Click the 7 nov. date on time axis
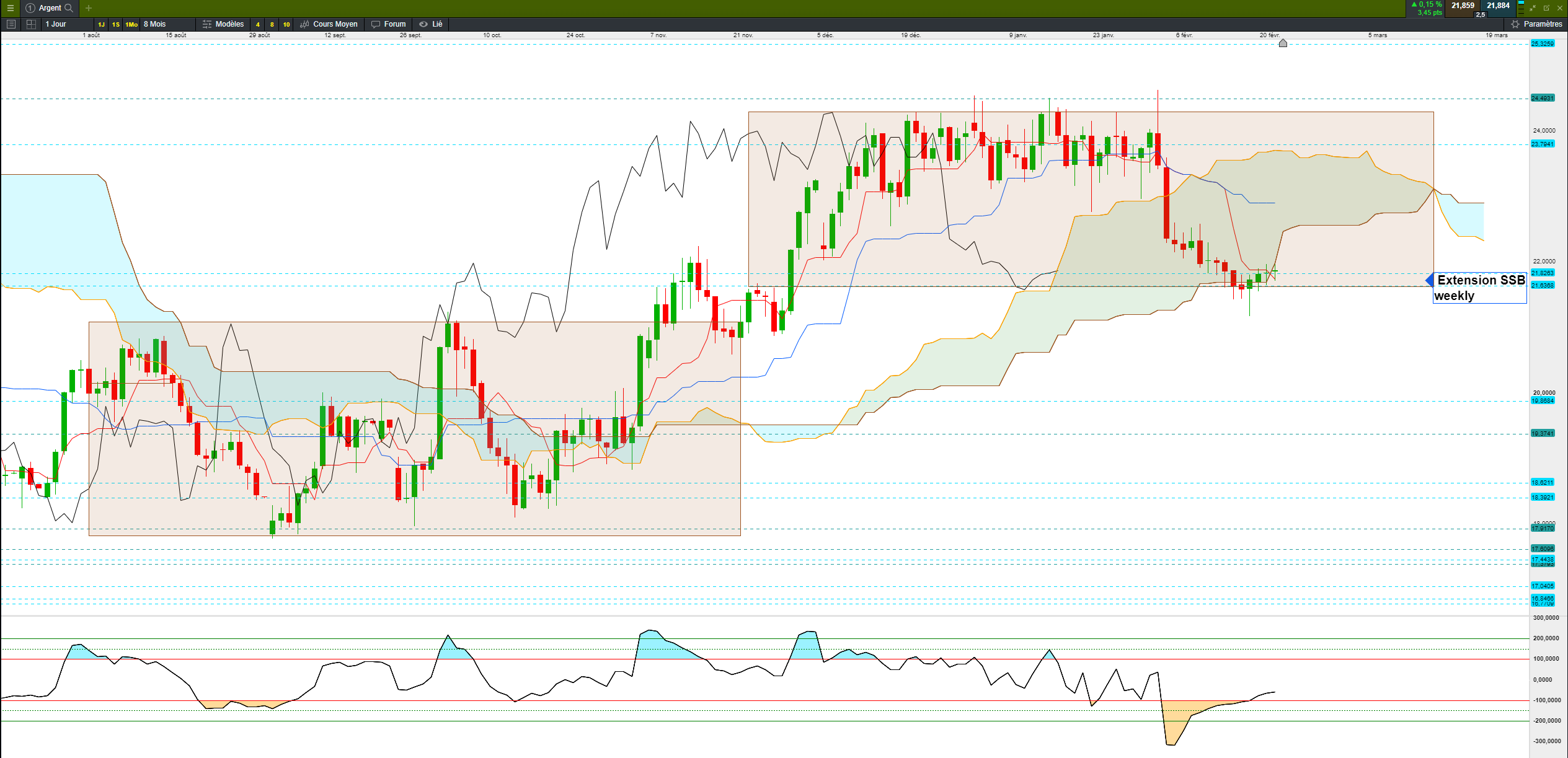 tap(658, 35)
